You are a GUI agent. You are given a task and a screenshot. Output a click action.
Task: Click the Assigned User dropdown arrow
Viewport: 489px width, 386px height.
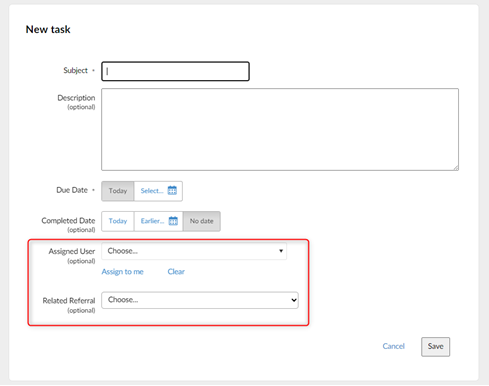pyautogui.click(x=281, y=251)
